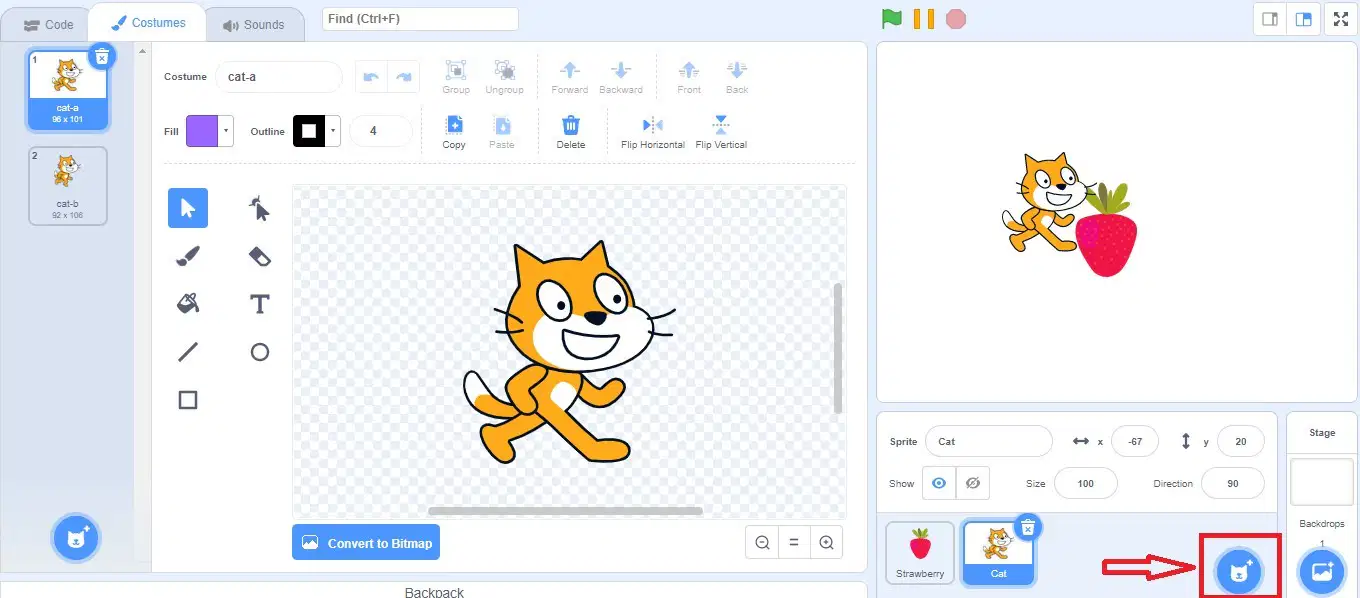Click the y position field 20

1241,441
